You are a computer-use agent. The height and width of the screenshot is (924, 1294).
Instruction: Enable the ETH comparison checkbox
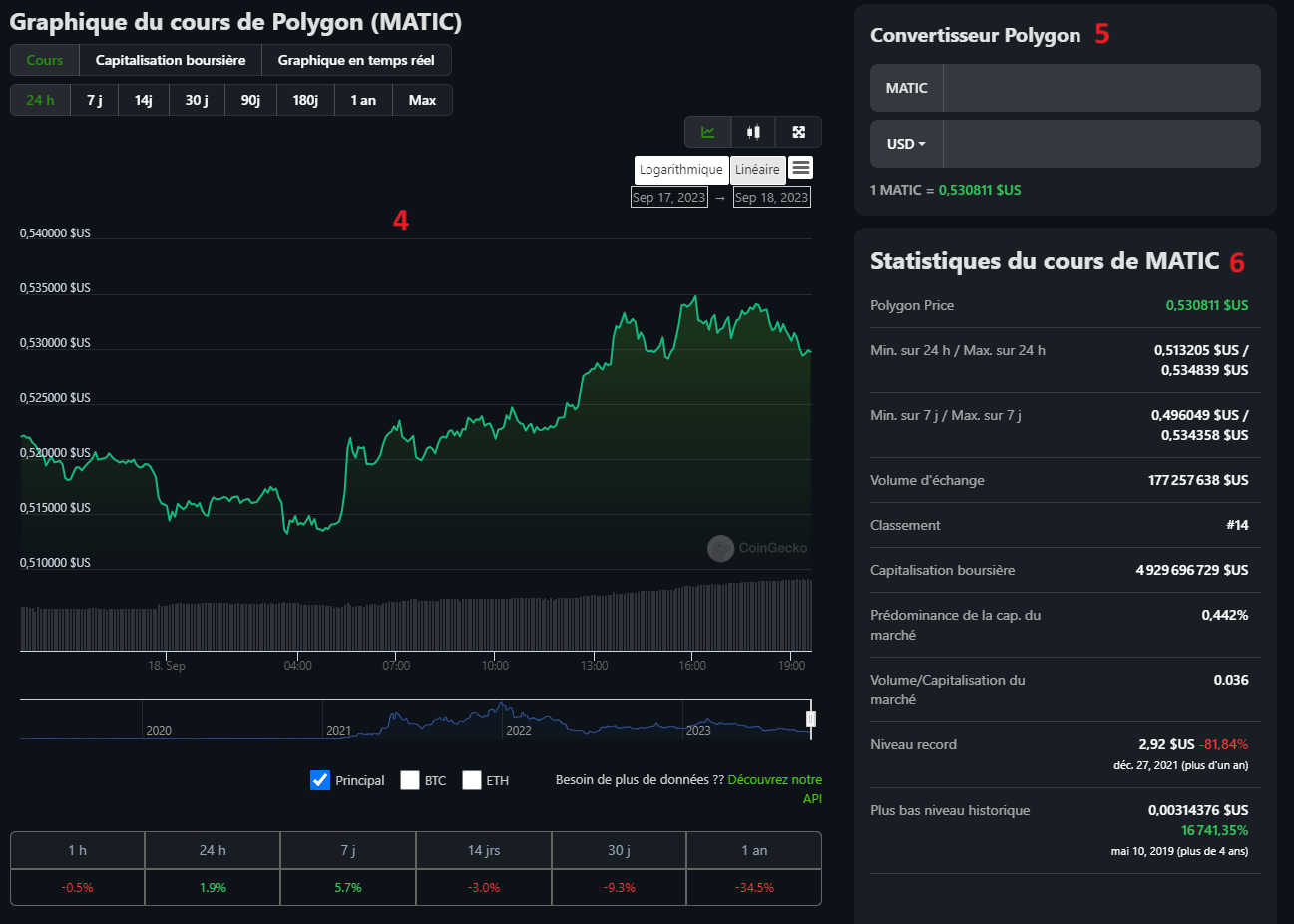pos(472,780)
